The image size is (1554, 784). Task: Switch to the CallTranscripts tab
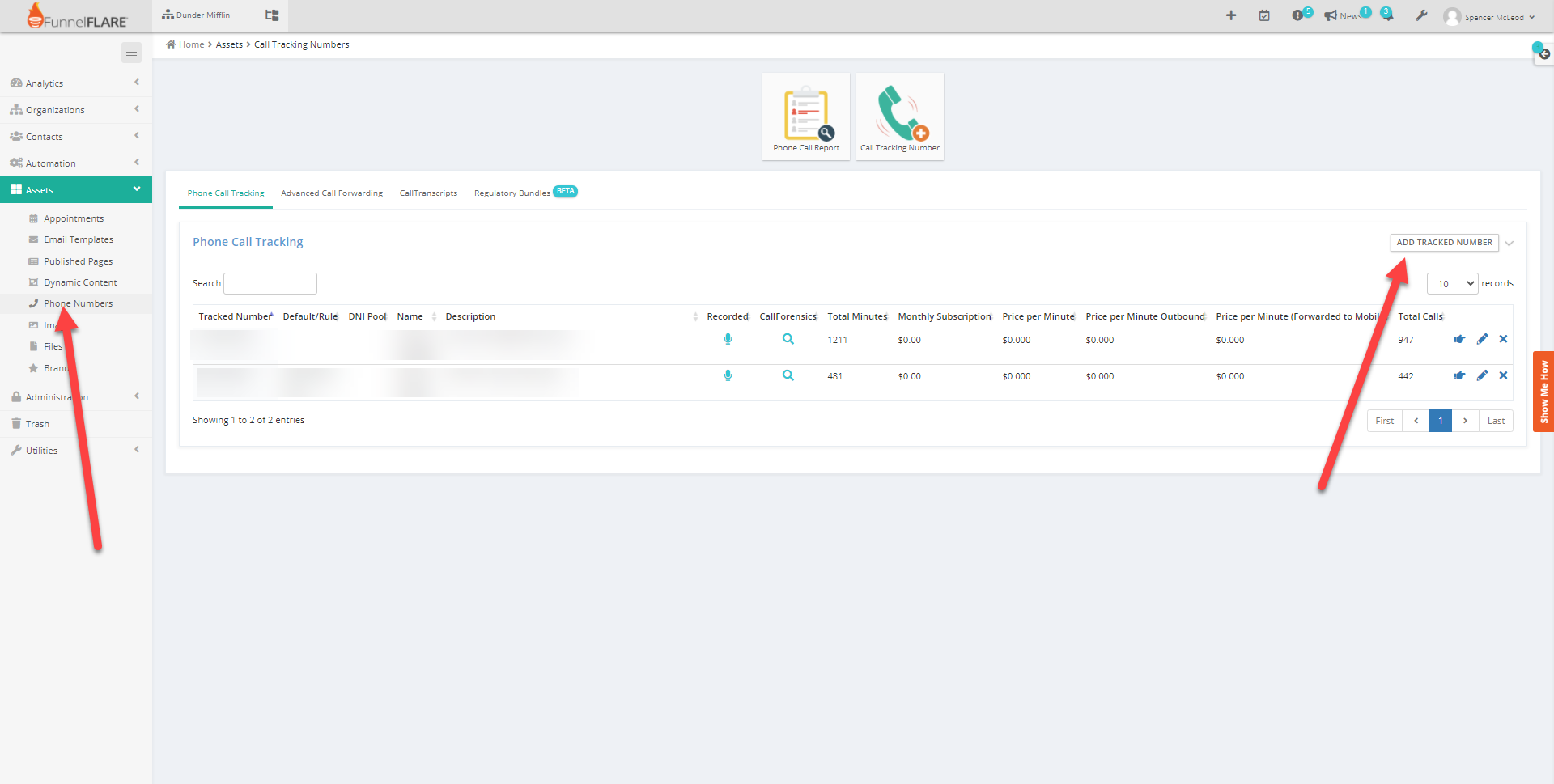click(x=428, y=193)
